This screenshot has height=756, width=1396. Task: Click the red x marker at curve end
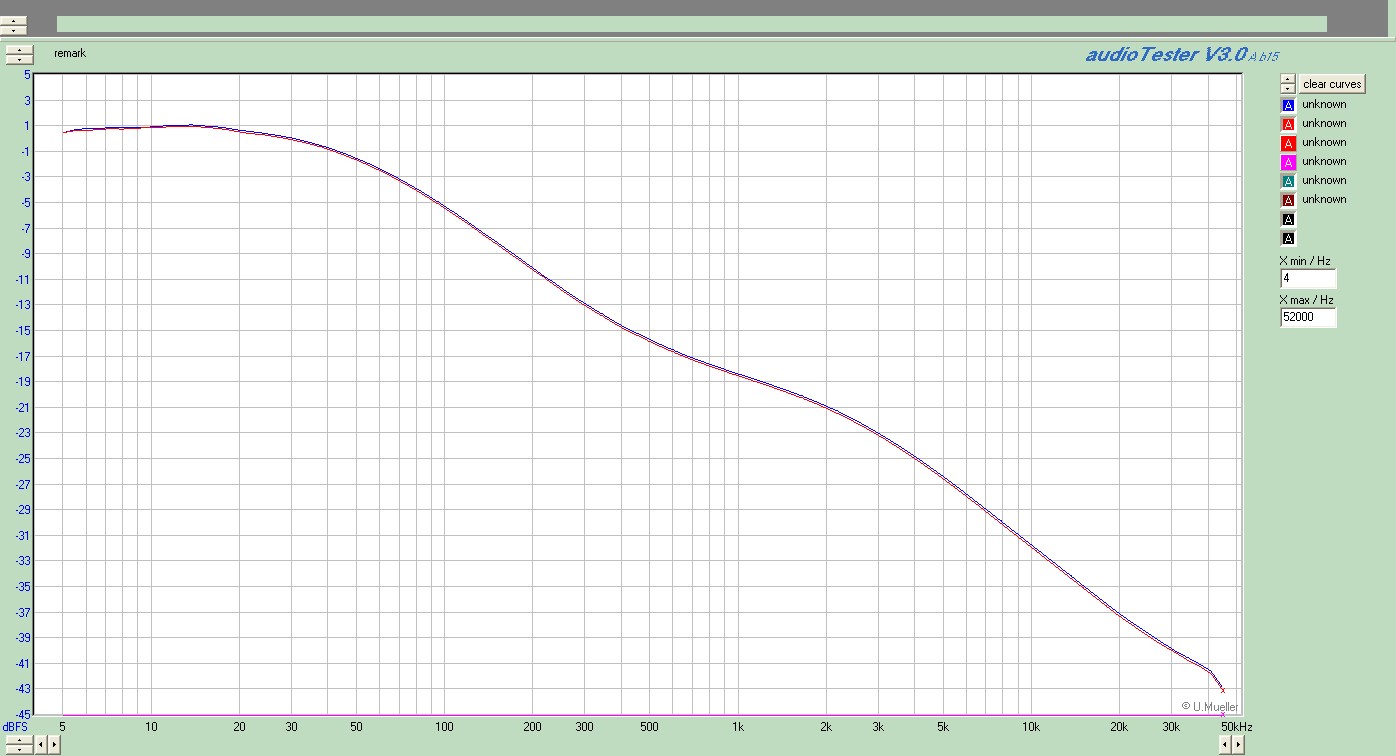coord(1222,690)
